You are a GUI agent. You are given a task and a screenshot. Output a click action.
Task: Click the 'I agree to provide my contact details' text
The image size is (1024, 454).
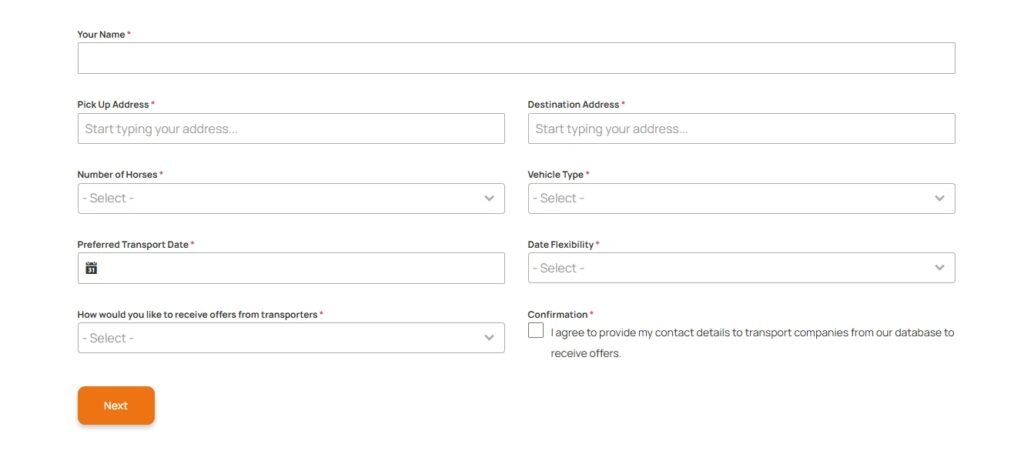coord(751,332)
